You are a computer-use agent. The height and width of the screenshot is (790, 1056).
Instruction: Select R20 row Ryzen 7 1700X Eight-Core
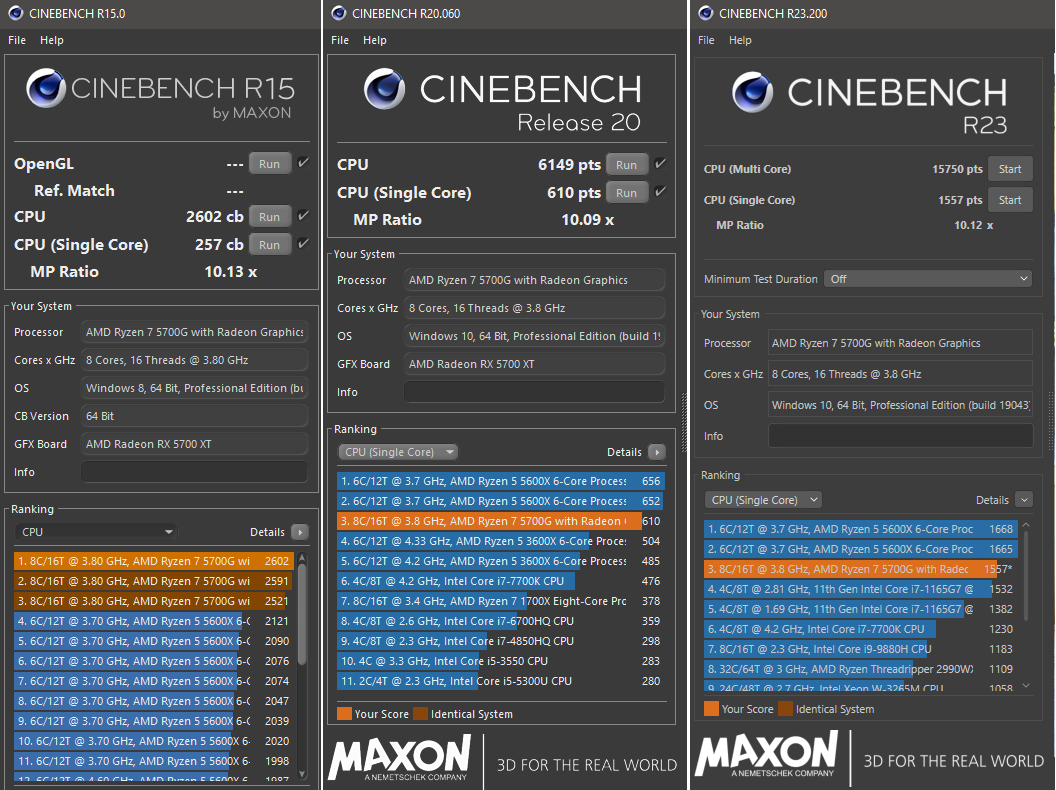(x=501, y=601)
